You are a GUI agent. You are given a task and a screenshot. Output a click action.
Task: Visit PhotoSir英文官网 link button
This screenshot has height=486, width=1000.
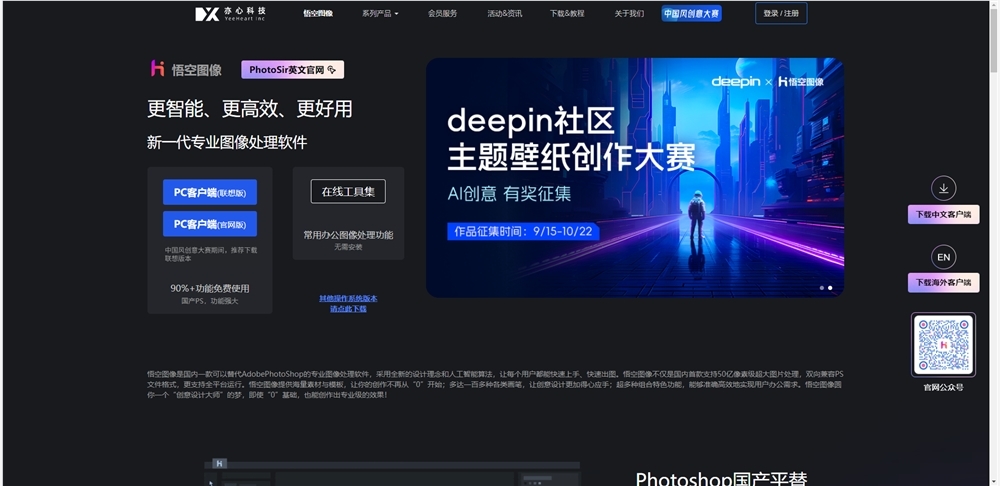pos(292,70)
